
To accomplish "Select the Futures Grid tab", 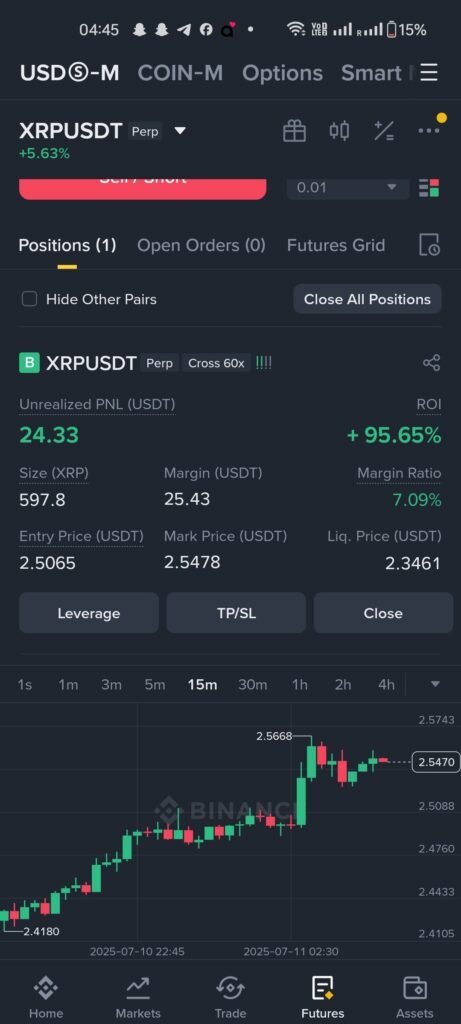I will click(336, 246).
